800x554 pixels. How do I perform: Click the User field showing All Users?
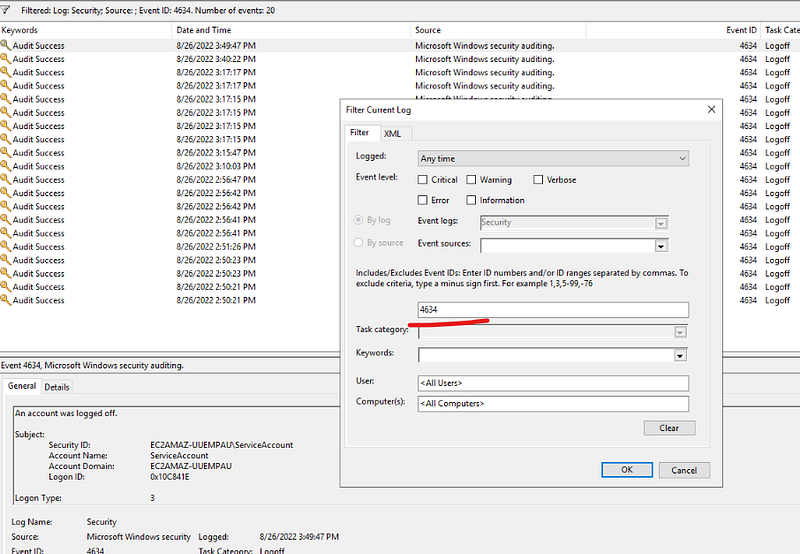553,383
